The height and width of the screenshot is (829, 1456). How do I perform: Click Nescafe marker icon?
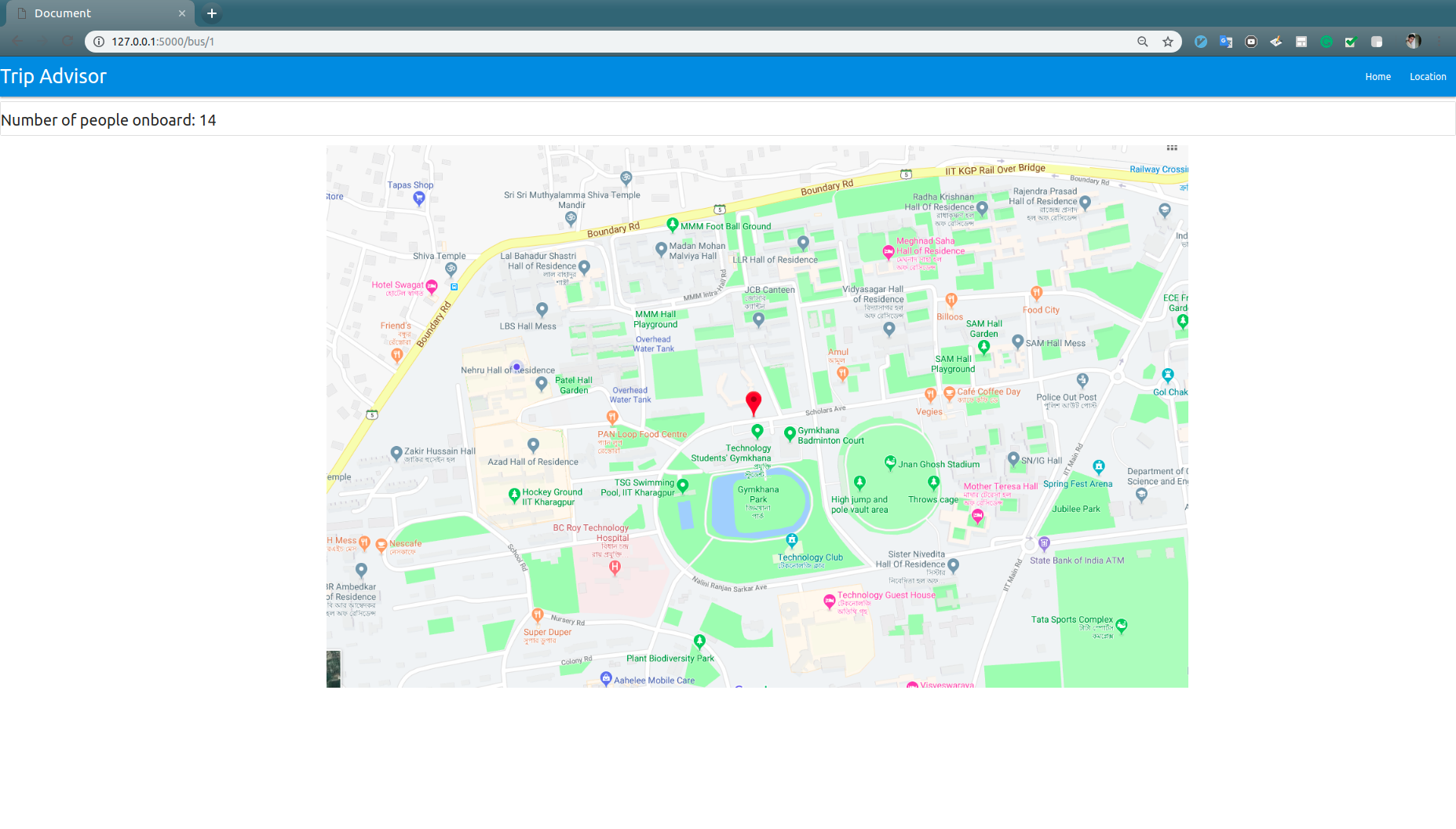click(381, 546)
